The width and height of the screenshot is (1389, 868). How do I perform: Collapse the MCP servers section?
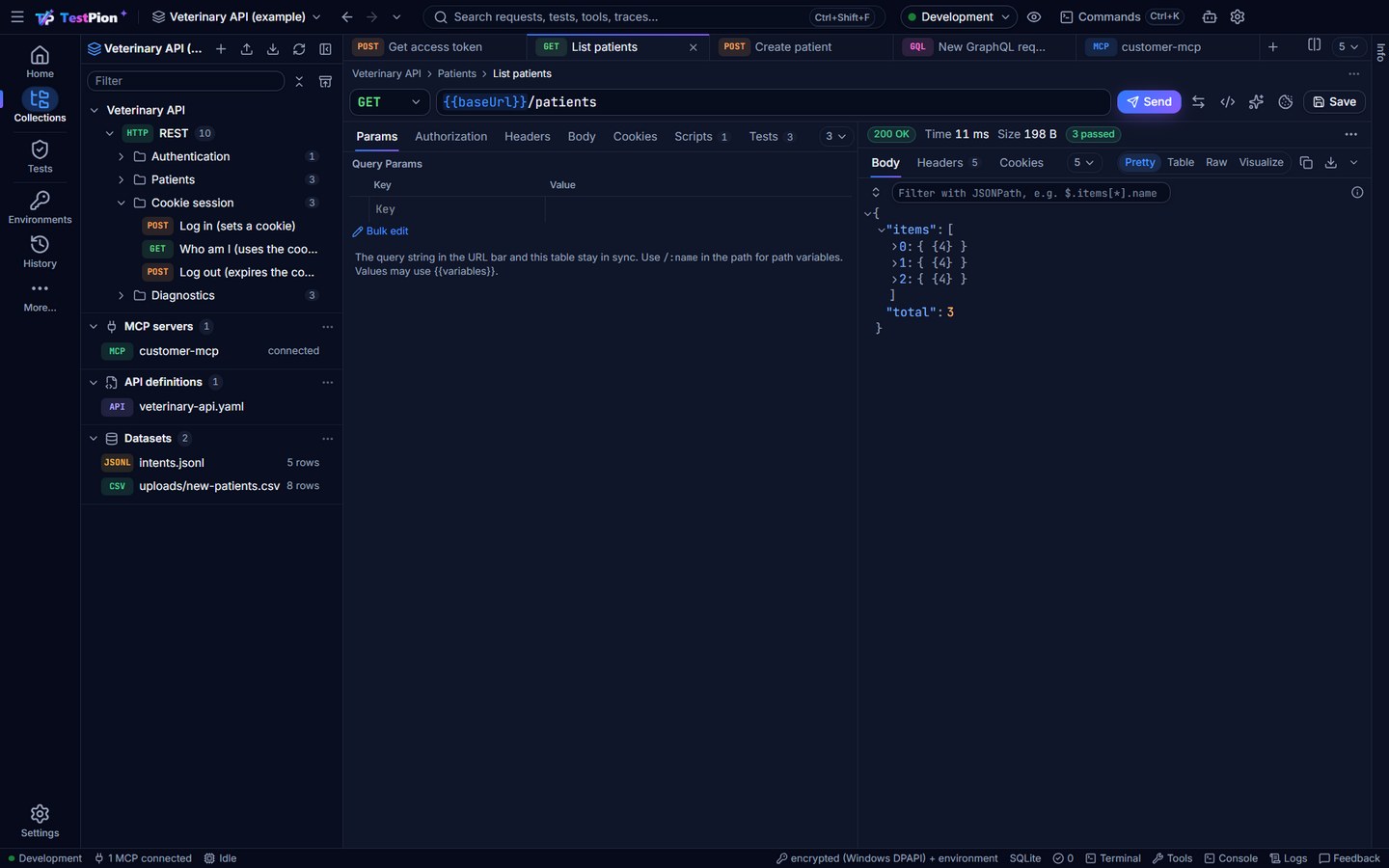click(94, 326)
